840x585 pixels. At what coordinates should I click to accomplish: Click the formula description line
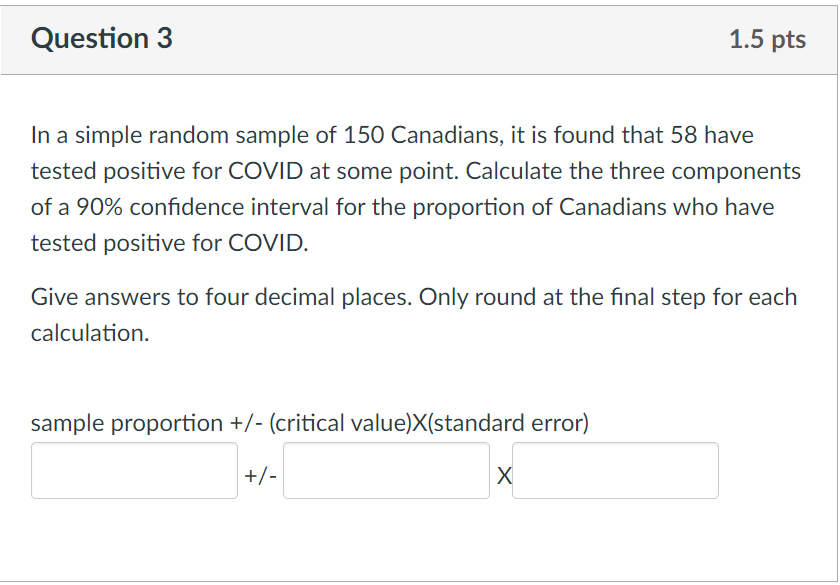click(x=311, y=422)
